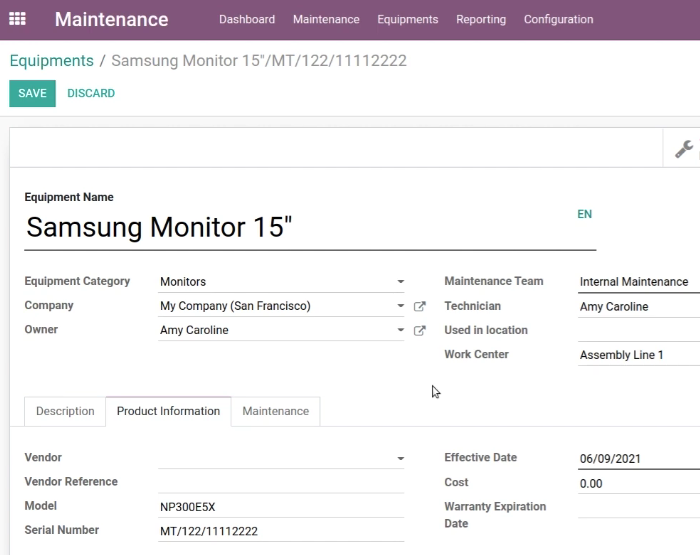The height and width of the screenshot is (555, 700).
Task: Click breadcrumb text Samsung Monitor 15"/MT/122/11112222
Action: tap(259, 61)
